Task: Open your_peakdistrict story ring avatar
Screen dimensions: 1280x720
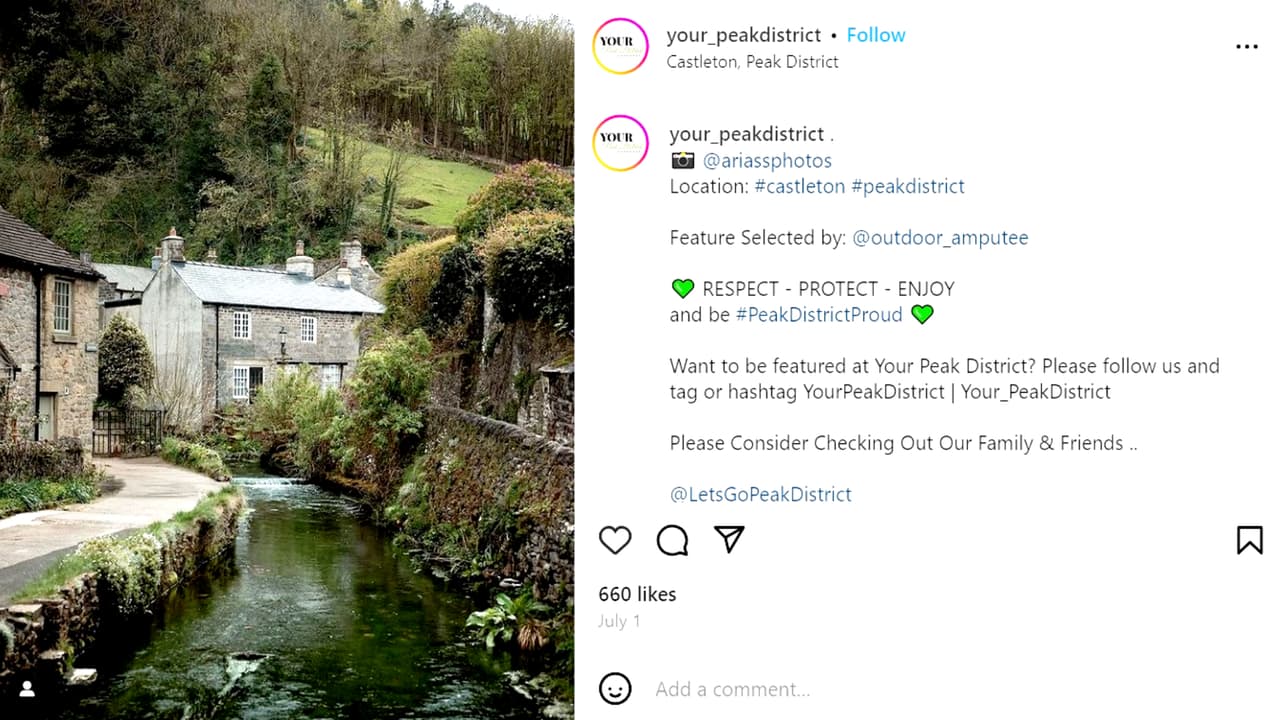Action: (x=620, y=46)
